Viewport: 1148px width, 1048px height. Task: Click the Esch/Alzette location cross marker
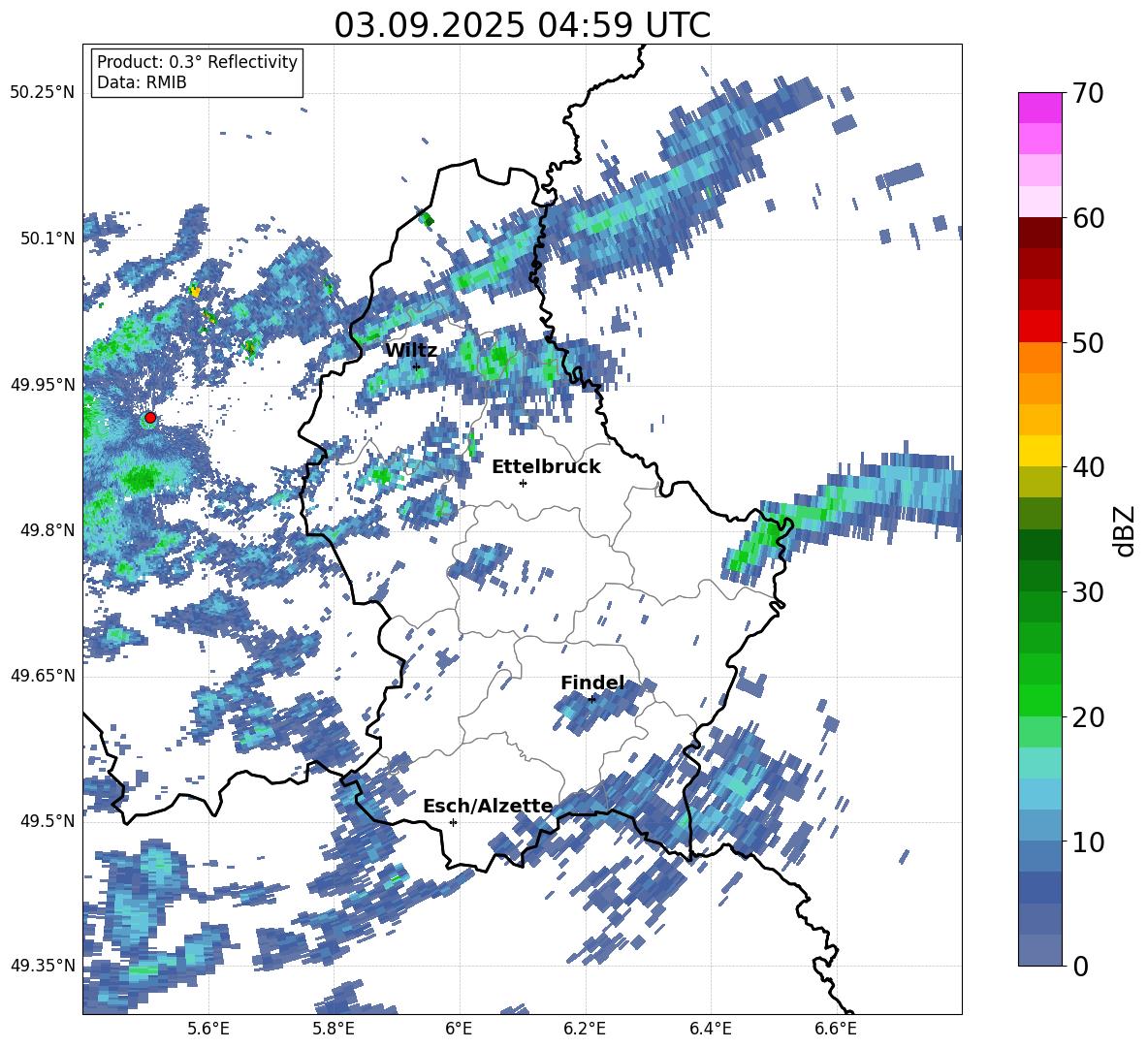coord(453,822)
